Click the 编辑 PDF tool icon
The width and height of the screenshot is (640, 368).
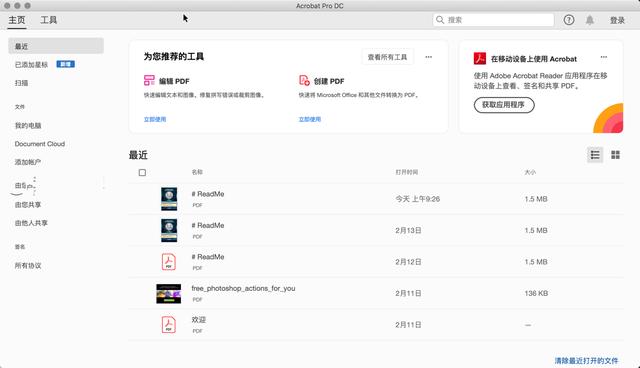coord(149,80)
